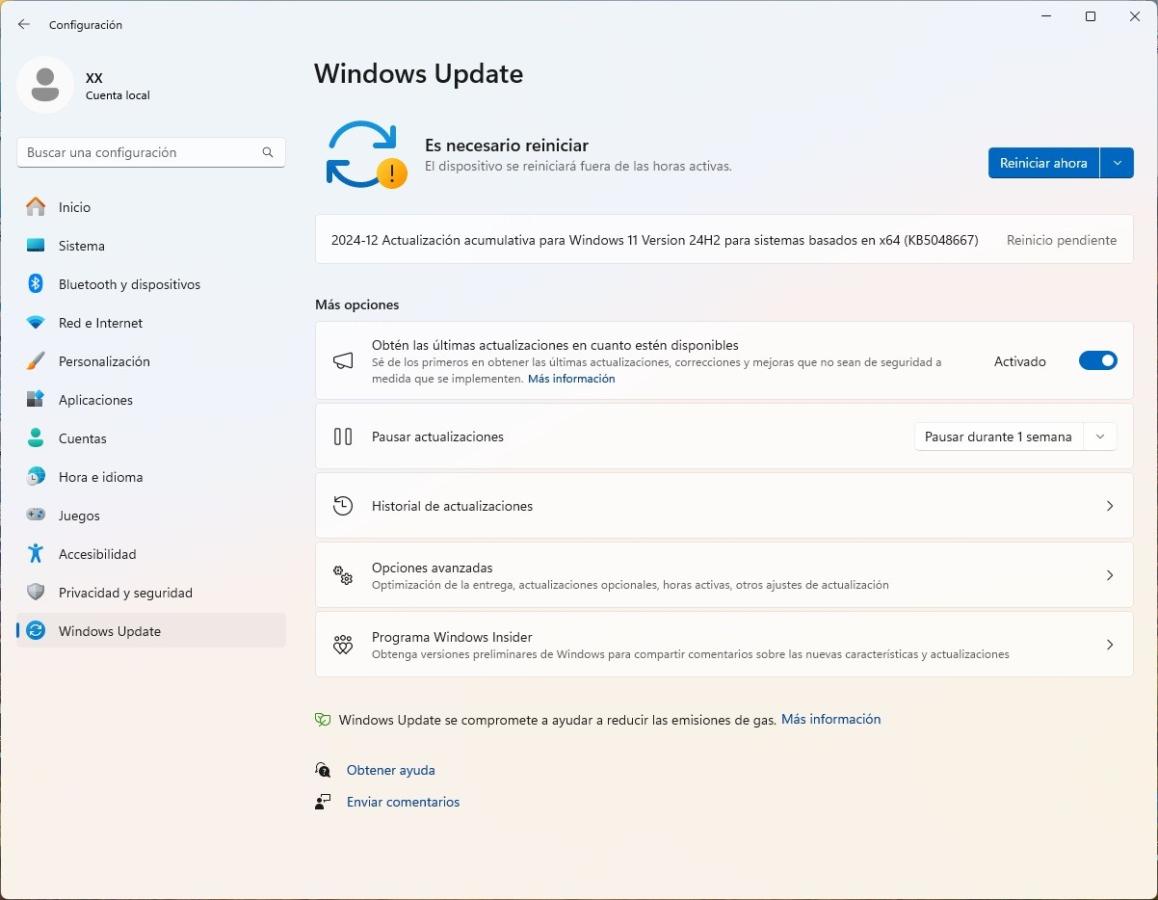Go to Sistema in the sidebar
Viewport: 1158px width, 900px height.
pyautogui.click(x=81, y=246)
